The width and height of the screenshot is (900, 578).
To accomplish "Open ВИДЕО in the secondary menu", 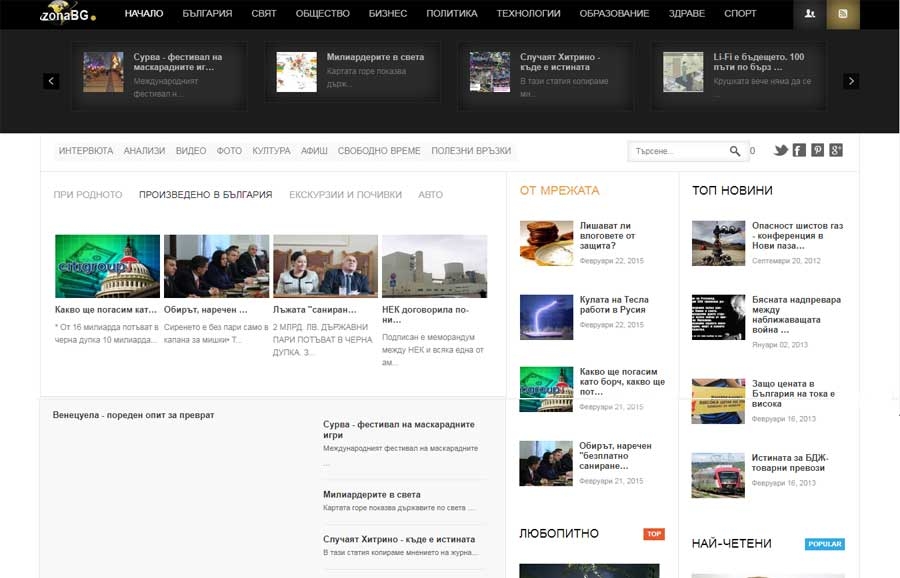I will pyautogui.click(x=191, y=151).
